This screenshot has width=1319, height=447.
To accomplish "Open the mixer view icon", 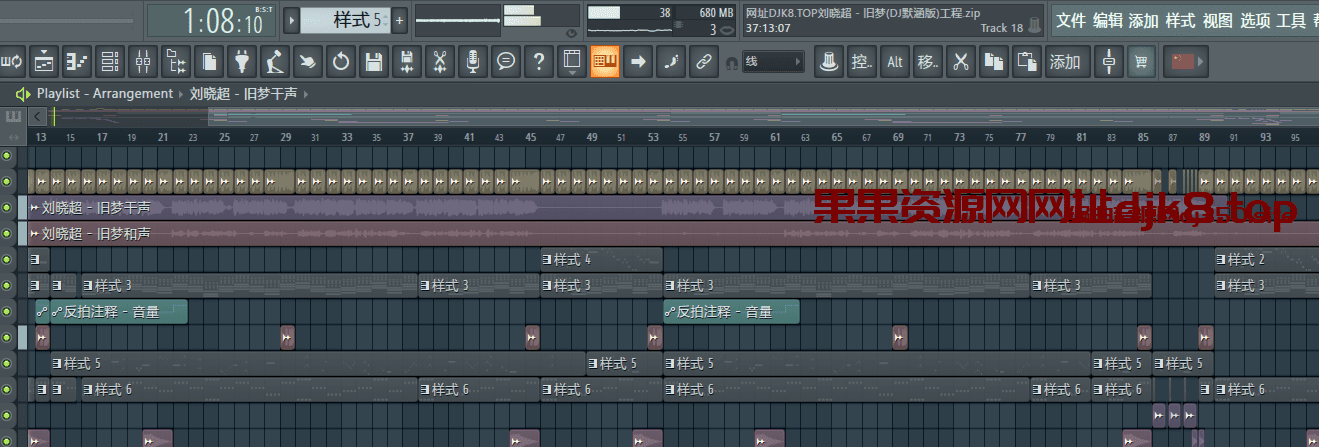I will (x=142, y=62).
